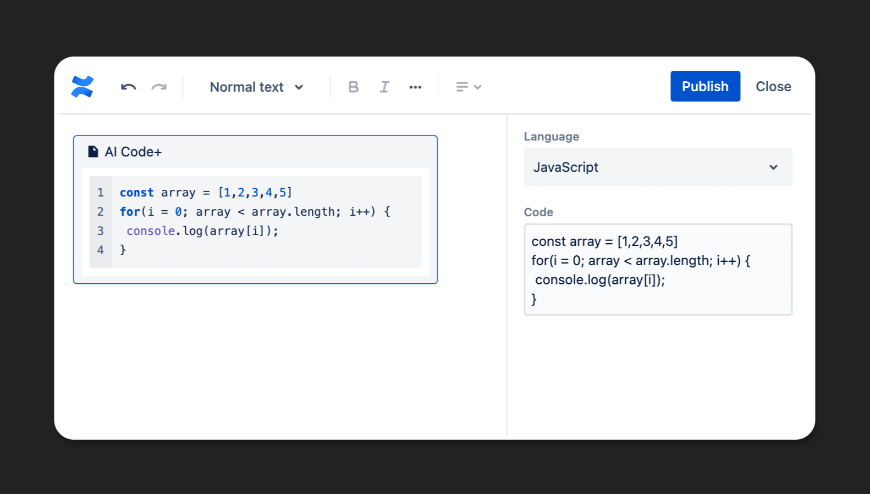This screenshot has width=870, height=494.
Task: Click the empty editor area below the macro
Action: coord(280,360)
